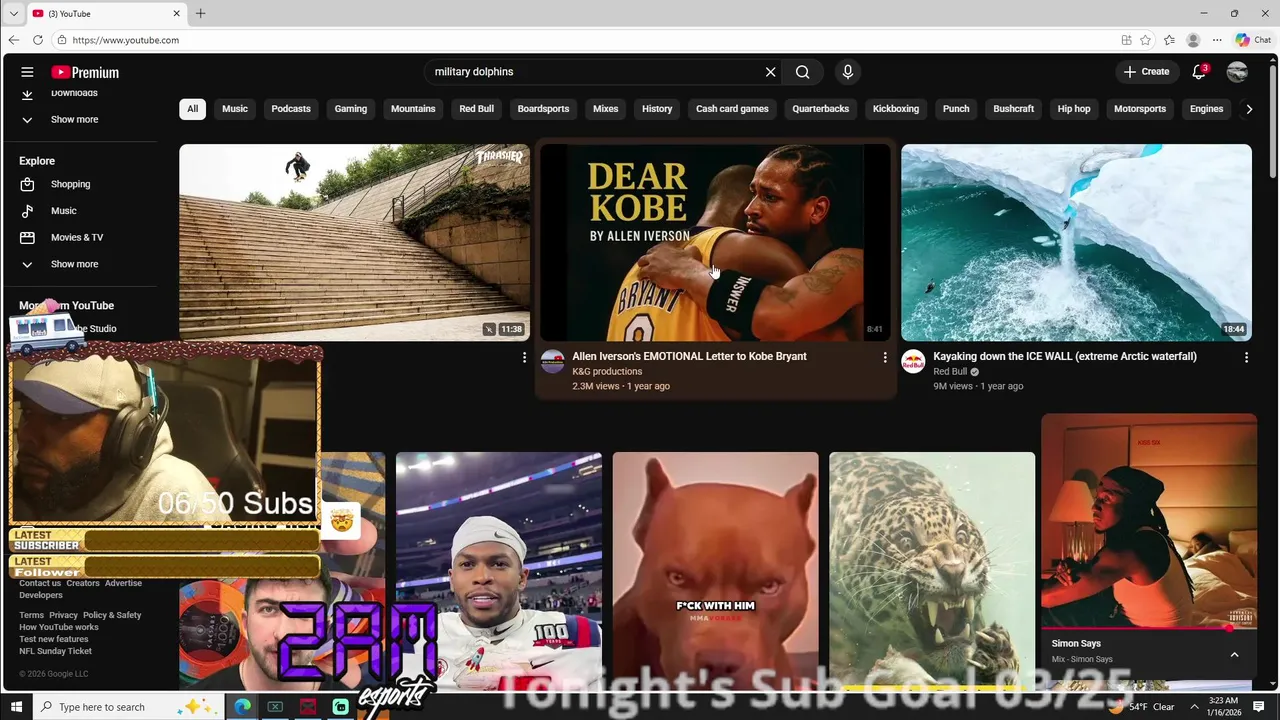This screenshot has height=720, width=1280.
Task: Open Allen Iverson's EMOTIONAL Letter video title
Action: click(x=689, y=356)
